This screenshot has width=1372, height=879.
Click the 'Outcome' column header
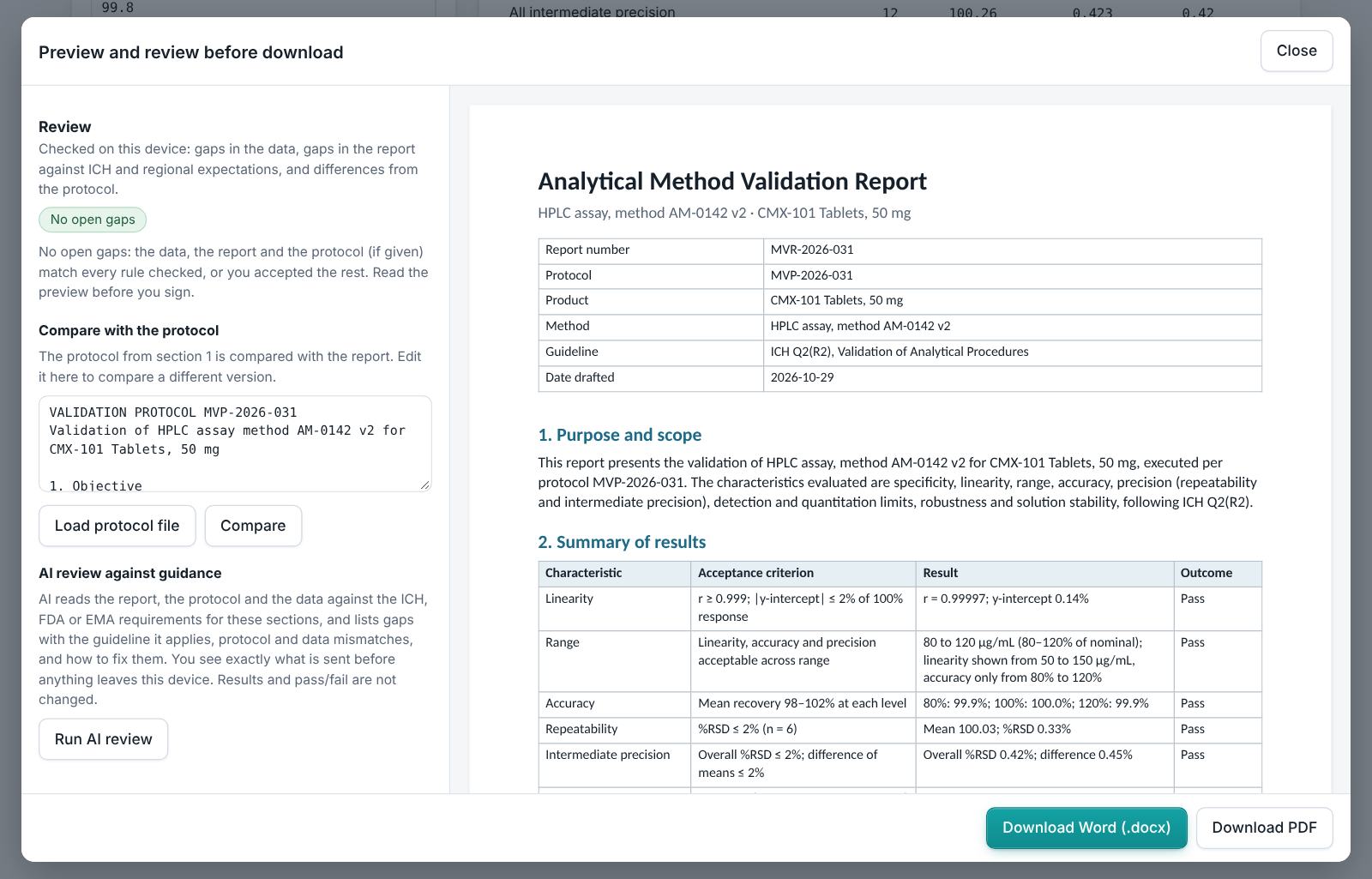(x=1218, y=574)
